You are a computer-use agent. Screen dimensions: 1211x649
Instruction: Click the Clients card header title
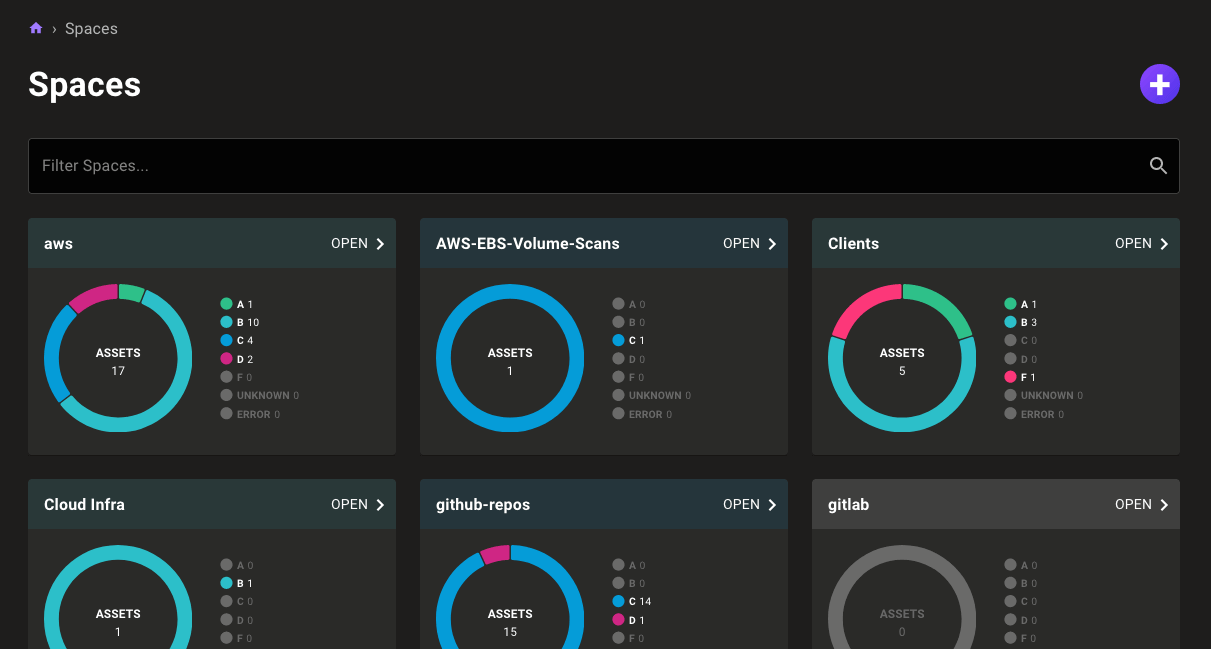(853, 243)
